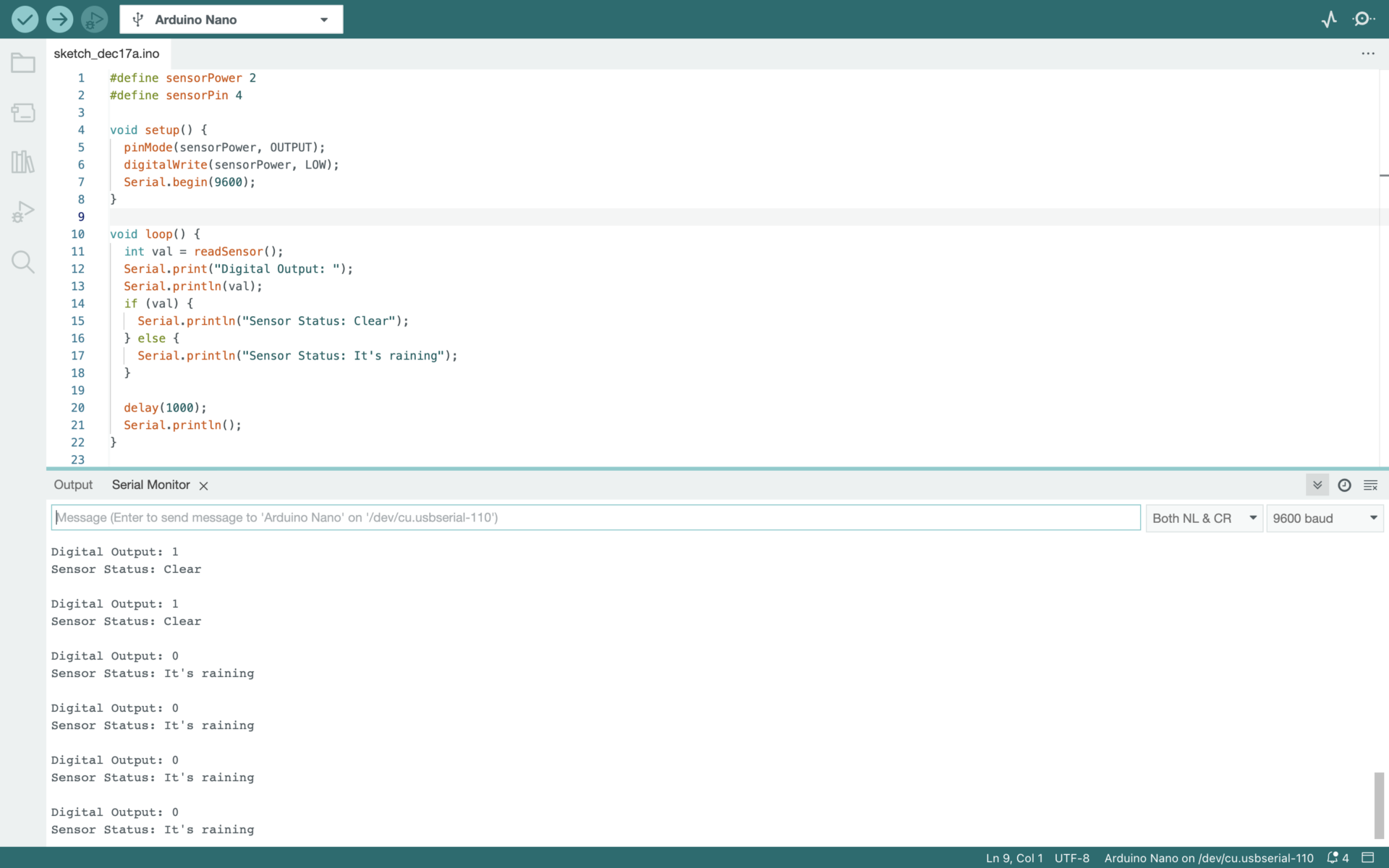Viewport: 1389px width, 868px height.
Task: Clear the Serial Monitor output
Action: (1370, 485)
